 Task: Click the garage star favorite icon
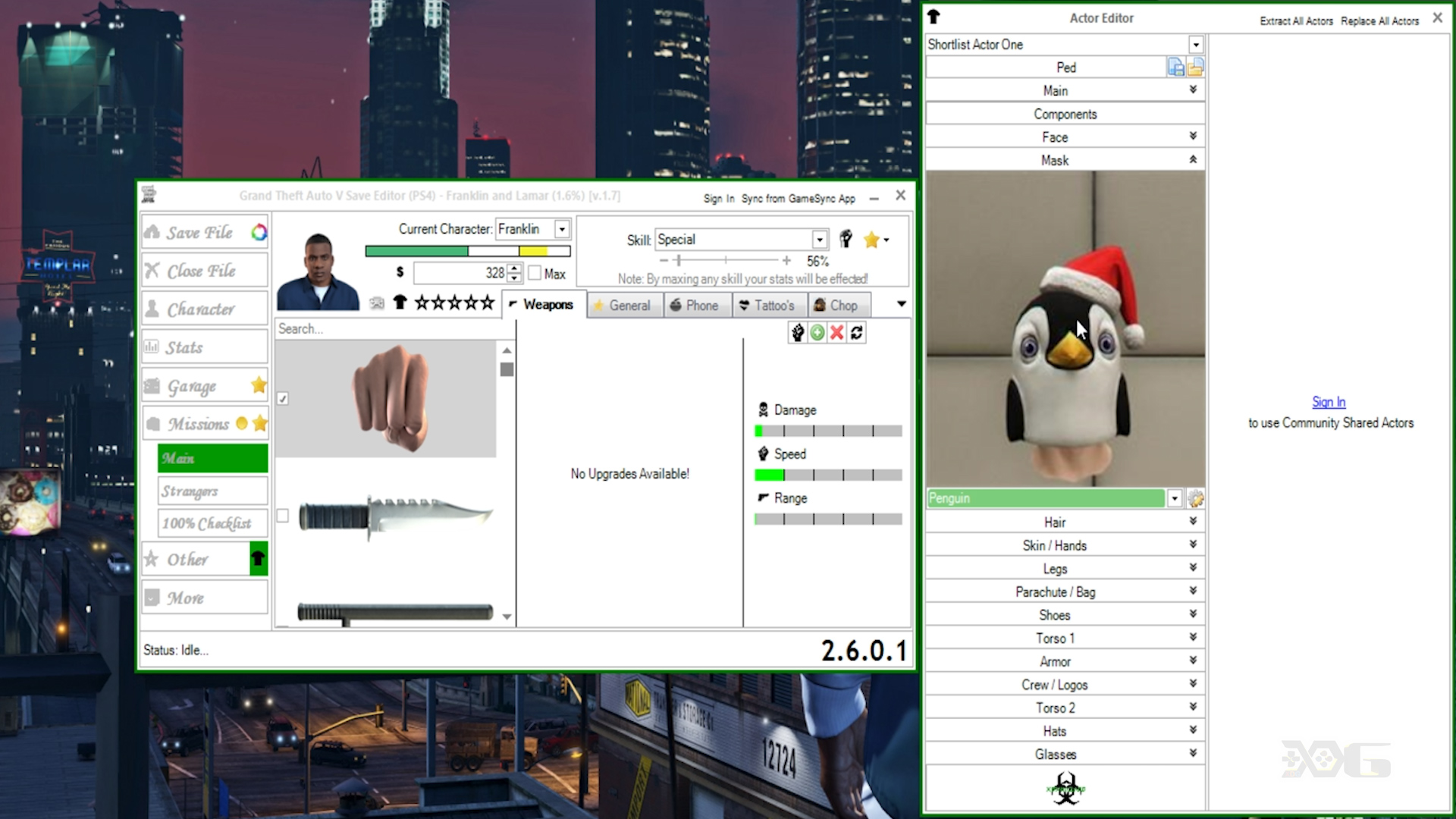[x=259, y=385]
